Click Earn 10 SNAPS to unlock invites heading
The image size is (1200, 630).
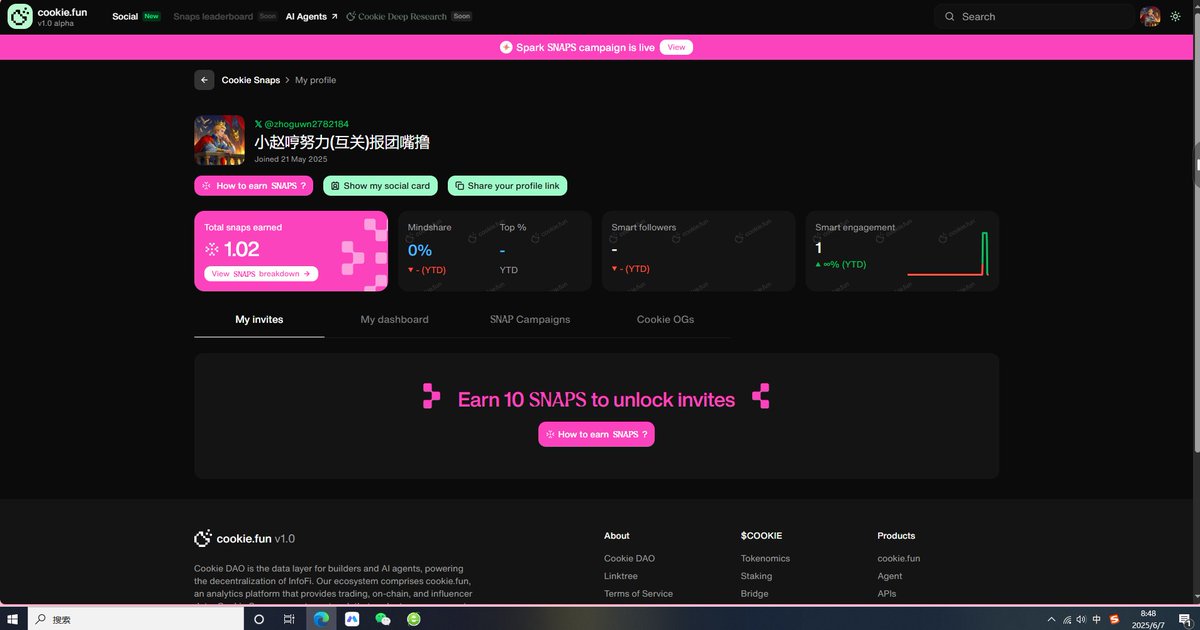(596, 400)
